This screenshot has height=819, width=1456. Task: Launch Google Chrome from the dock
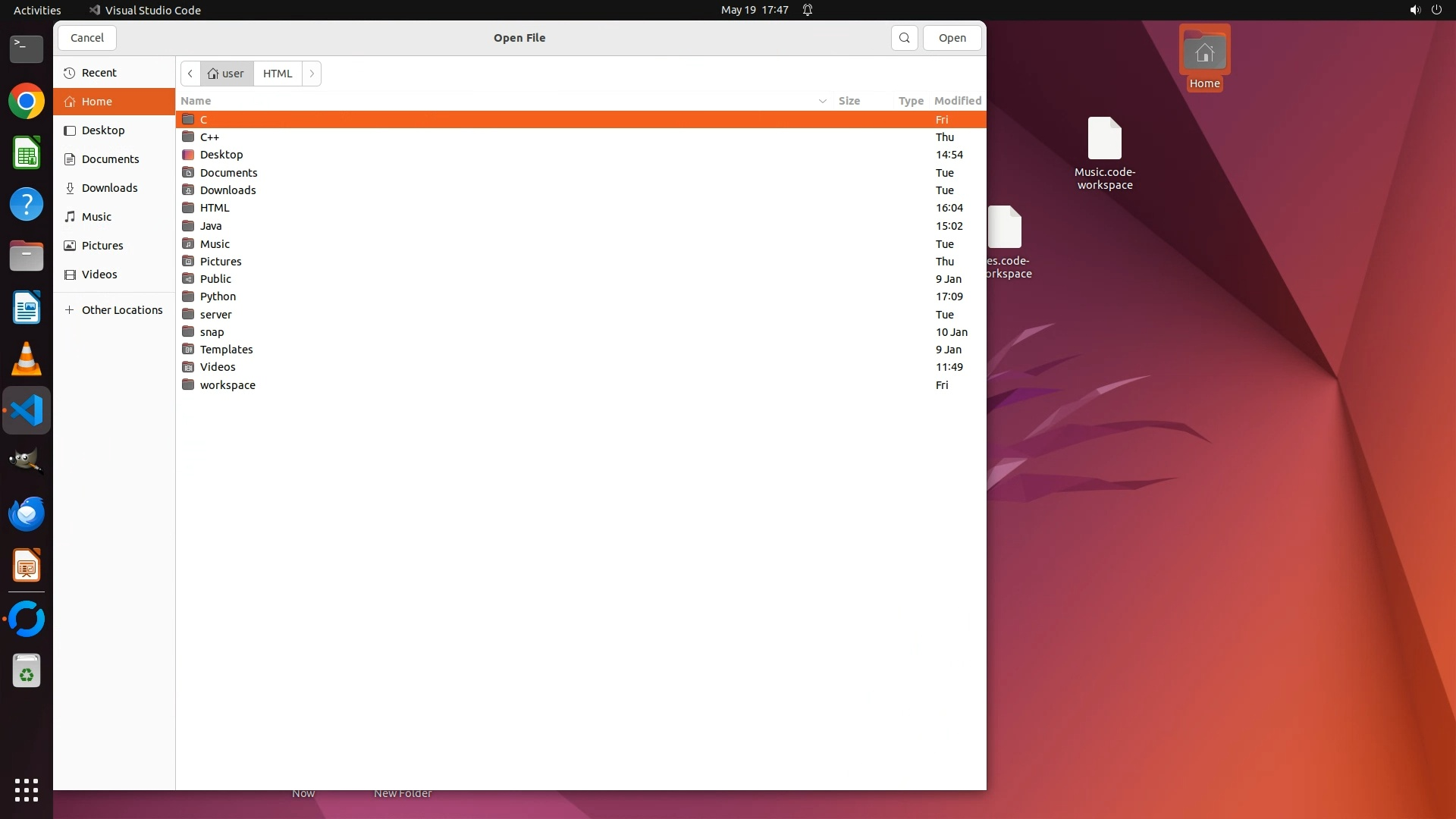27,101
